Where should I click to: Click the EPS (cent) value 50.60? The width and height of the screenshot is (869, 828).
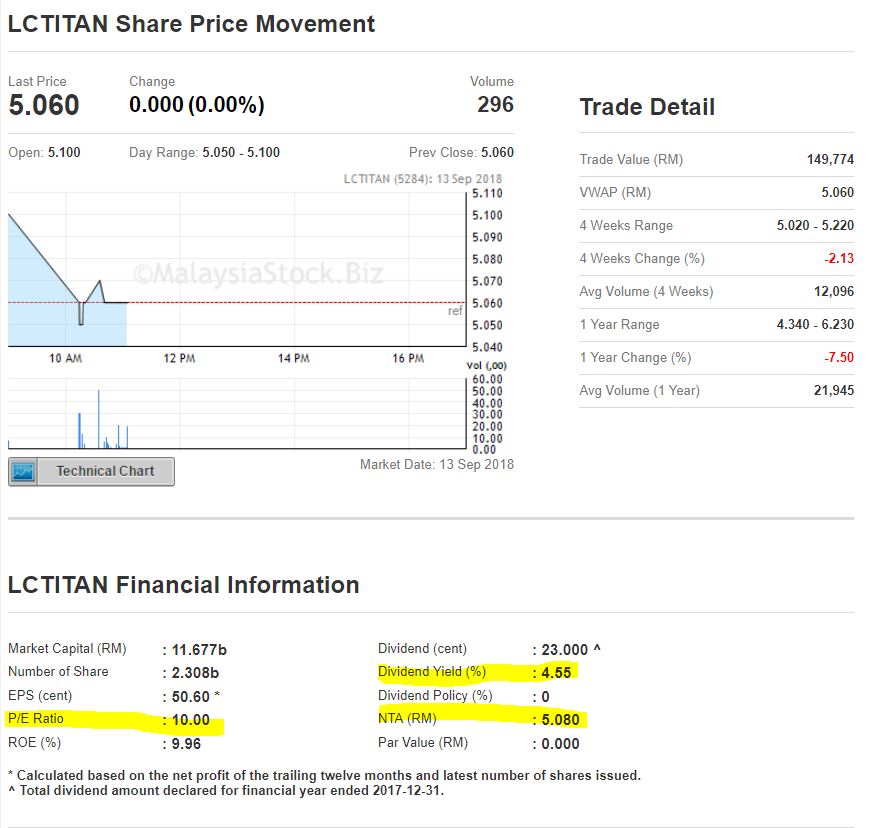[x=191, y=697]
